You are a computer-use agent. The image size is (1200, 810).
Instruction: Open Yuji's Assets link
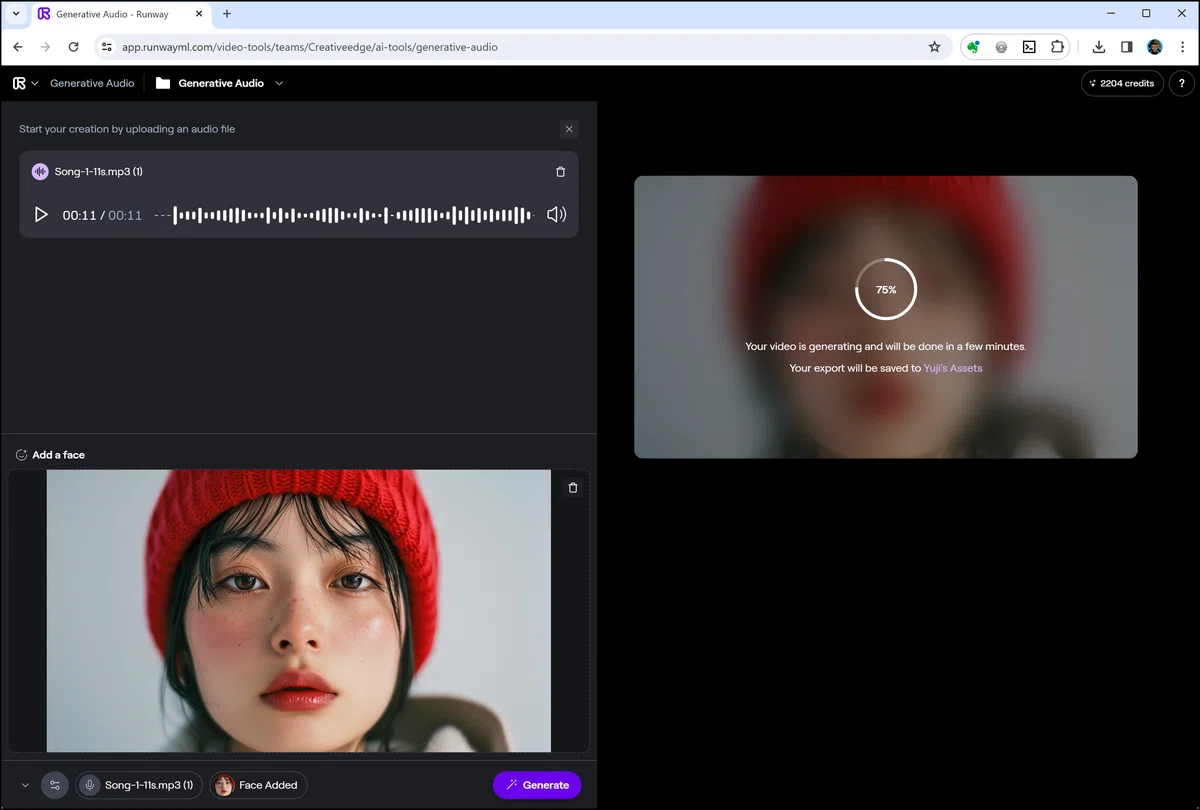pos(953,368)
